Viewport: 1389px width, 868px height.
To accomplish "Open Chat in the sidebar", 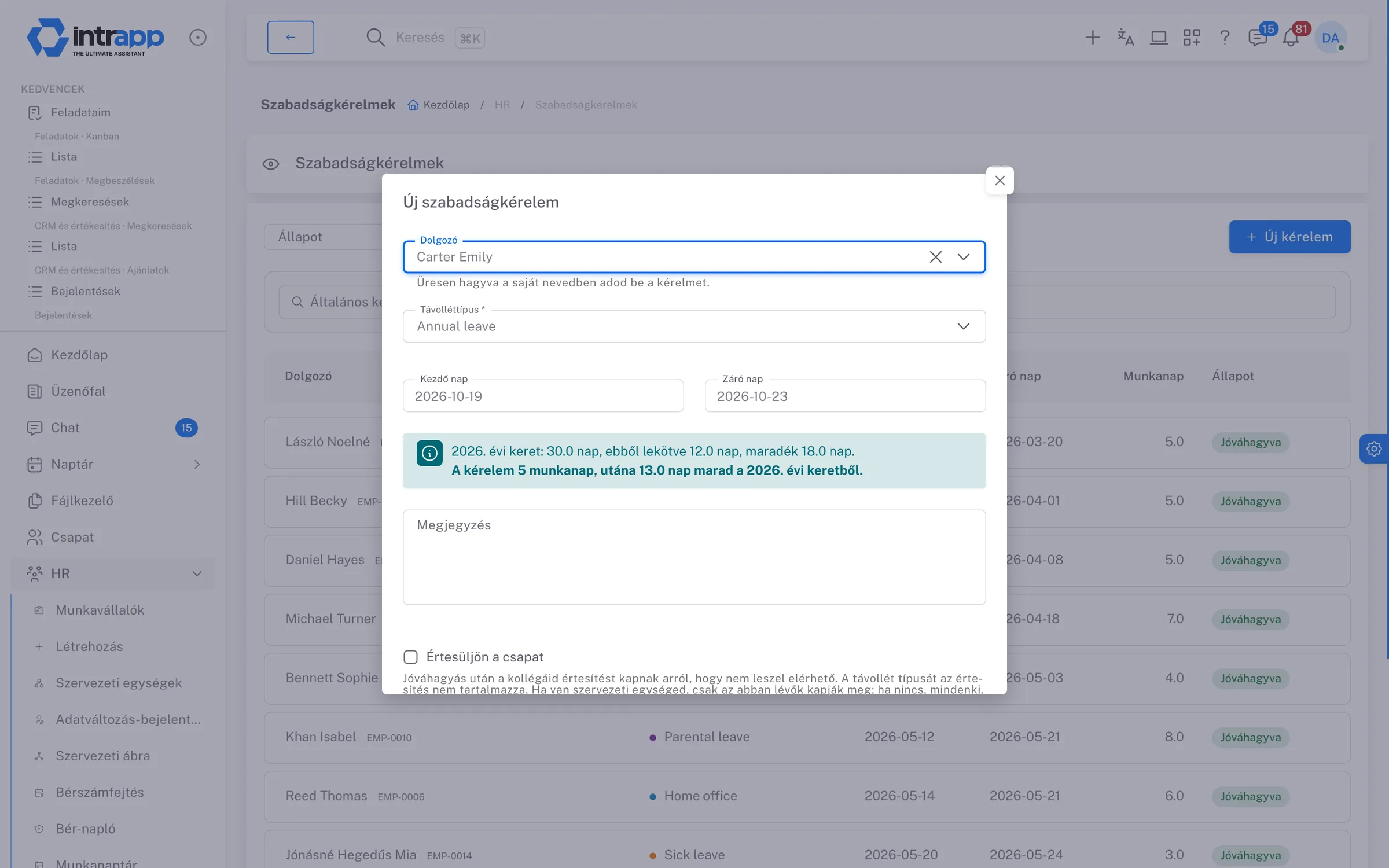I will [65, 428].
